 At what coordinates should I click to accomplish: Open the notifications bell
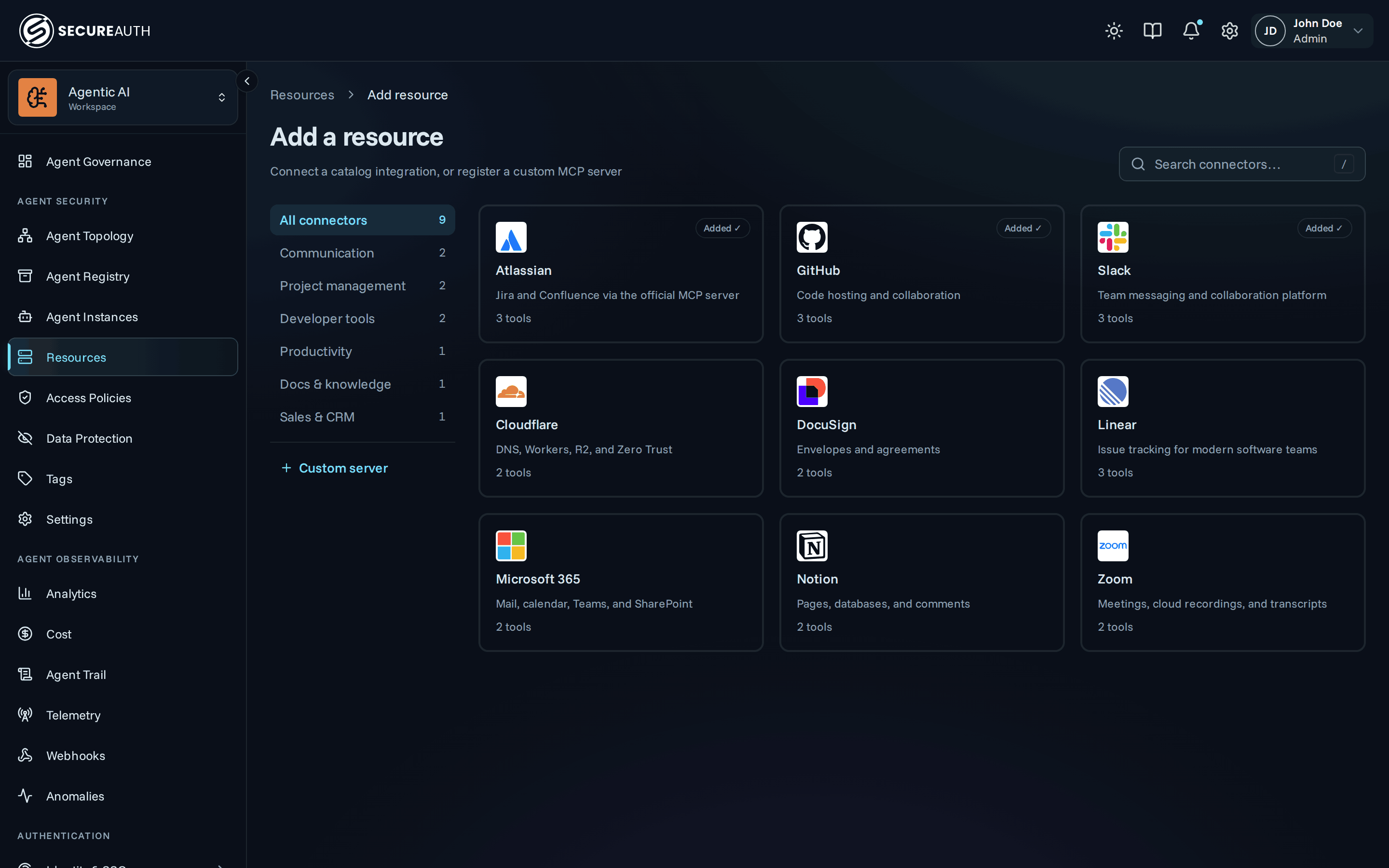coord(1191,31)
